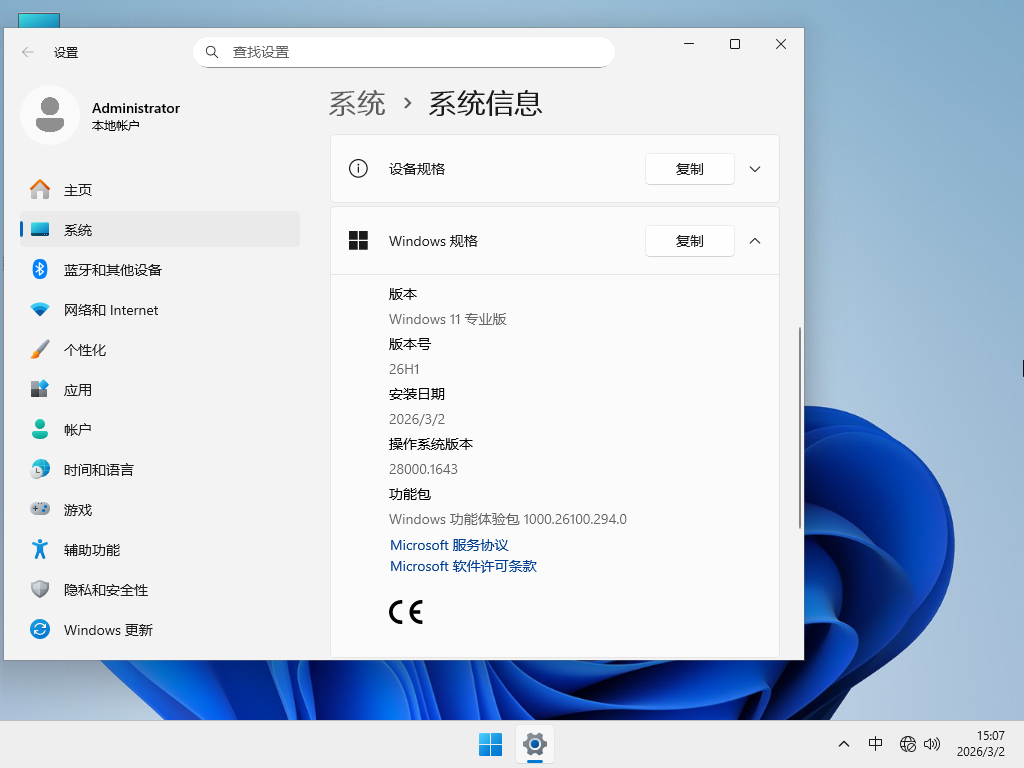
Task: Click the 查找设置 search box
Action: coord(404,51)
